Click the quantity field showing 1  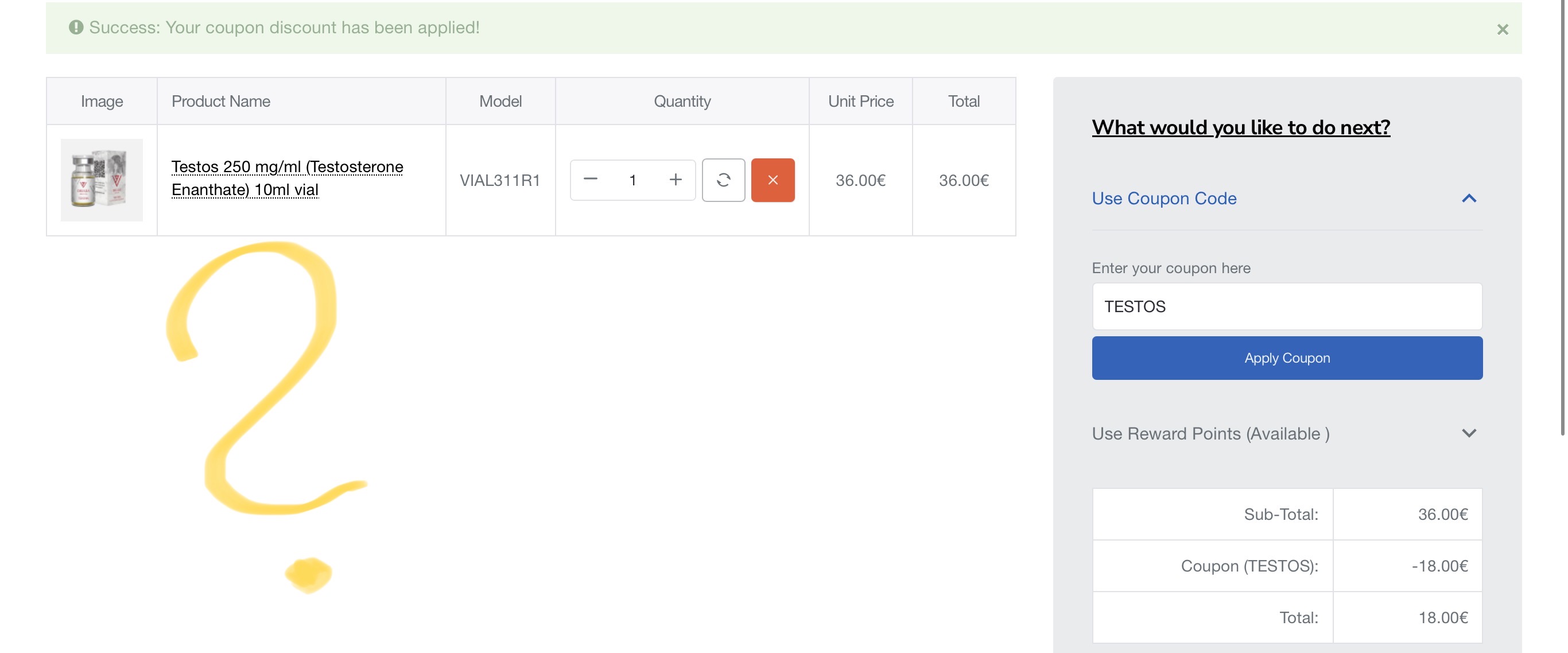pos(632,180)
